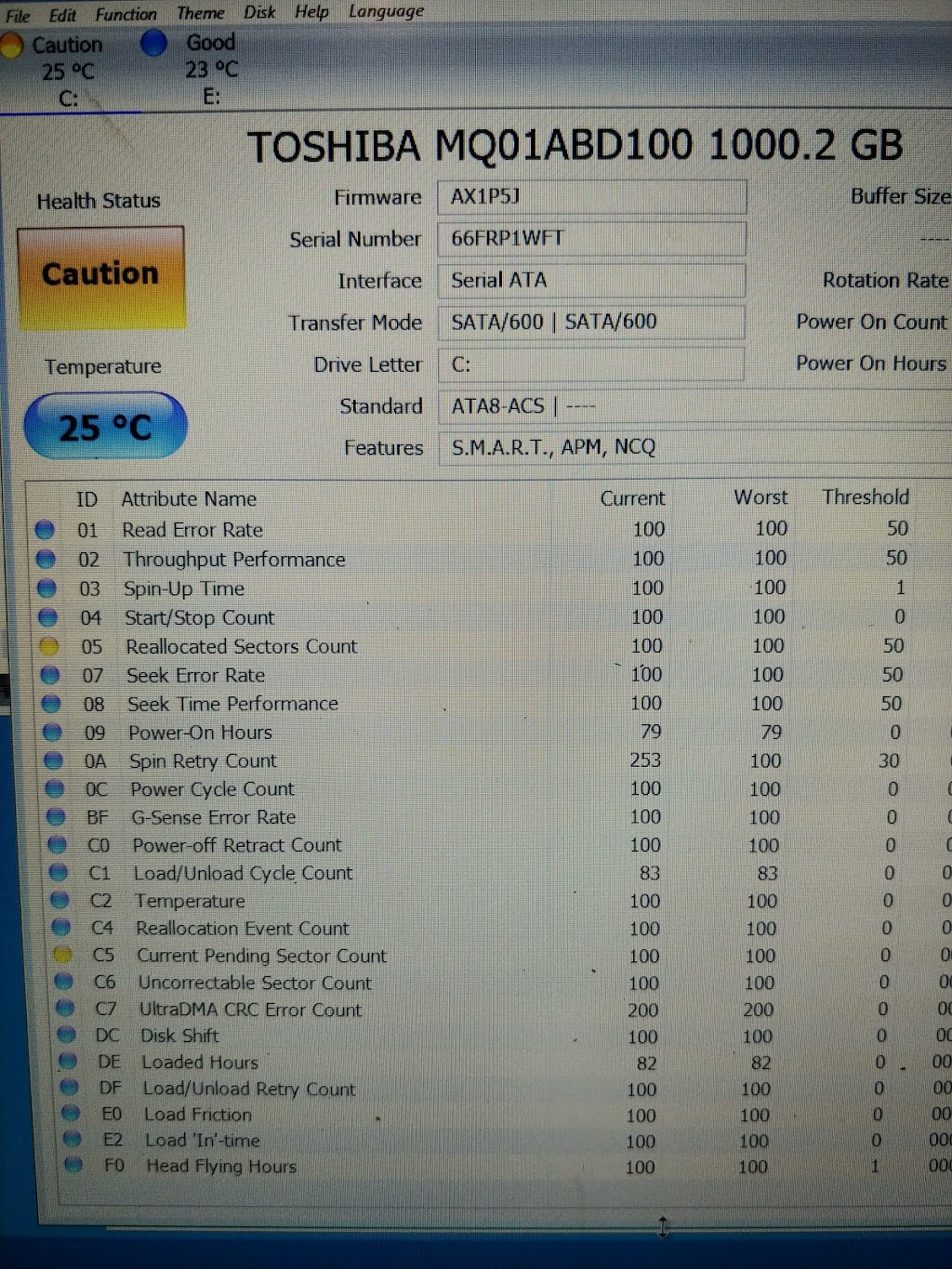
Task: Click the Standard field ATA8-ACS
Action: [694, 406]
